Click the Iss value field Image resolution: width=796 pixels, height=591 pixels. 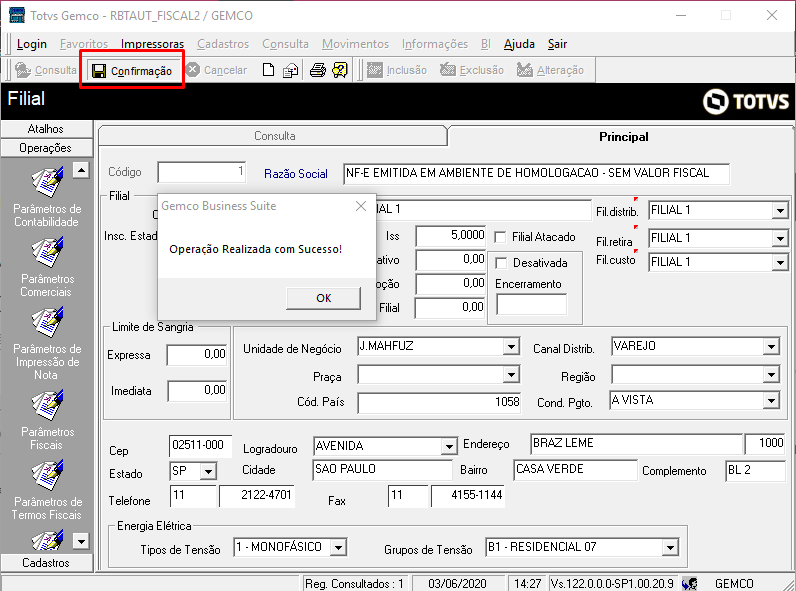[450, 236]
